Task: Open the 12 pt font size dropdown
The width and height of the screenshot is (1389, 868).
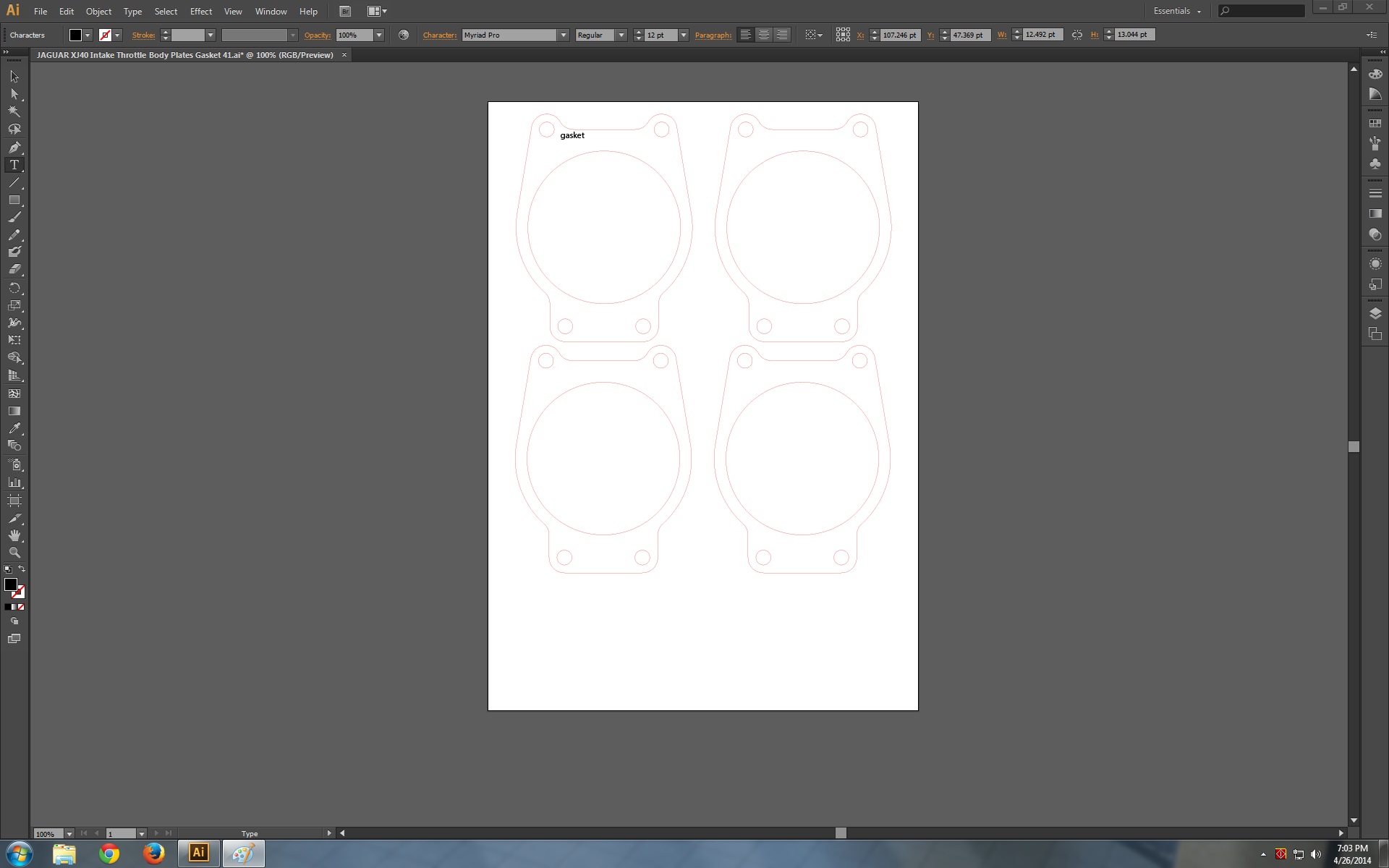Action: click(683, 35)
